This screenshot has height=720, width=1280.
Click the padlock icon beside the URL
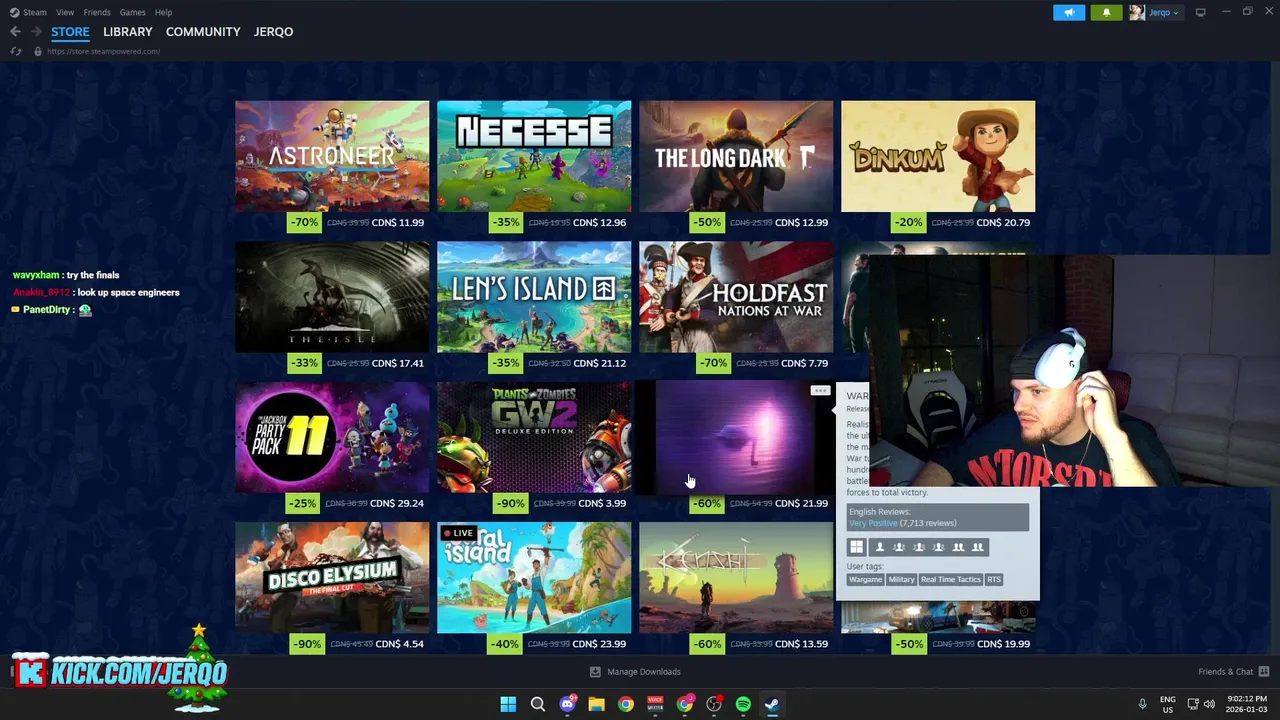coord(38,51)
